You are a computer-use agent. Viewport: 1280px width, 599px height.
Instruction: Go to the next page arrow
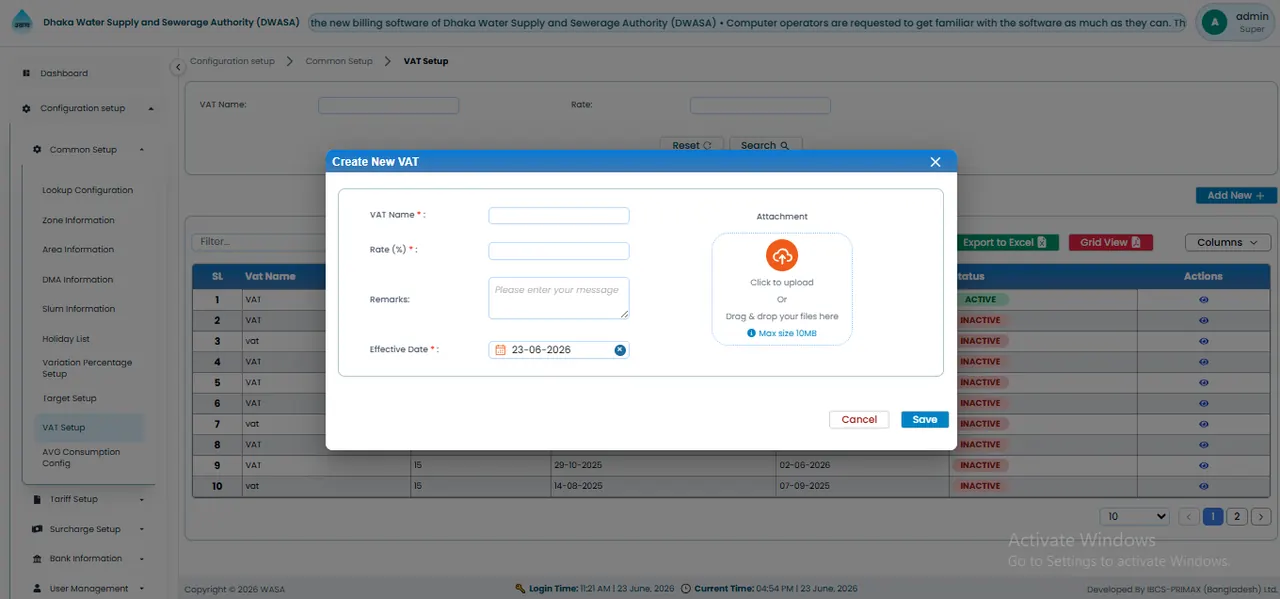1261,517
